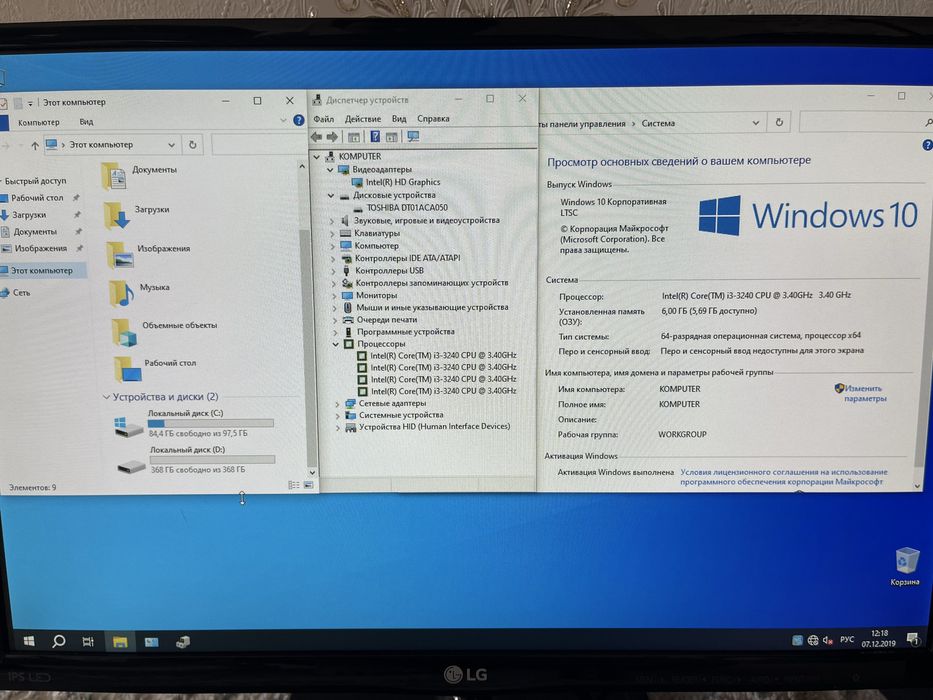933x700 pixels.
Task: Click Система breadcrumb in address bar
Action: [x=658, y=123]
